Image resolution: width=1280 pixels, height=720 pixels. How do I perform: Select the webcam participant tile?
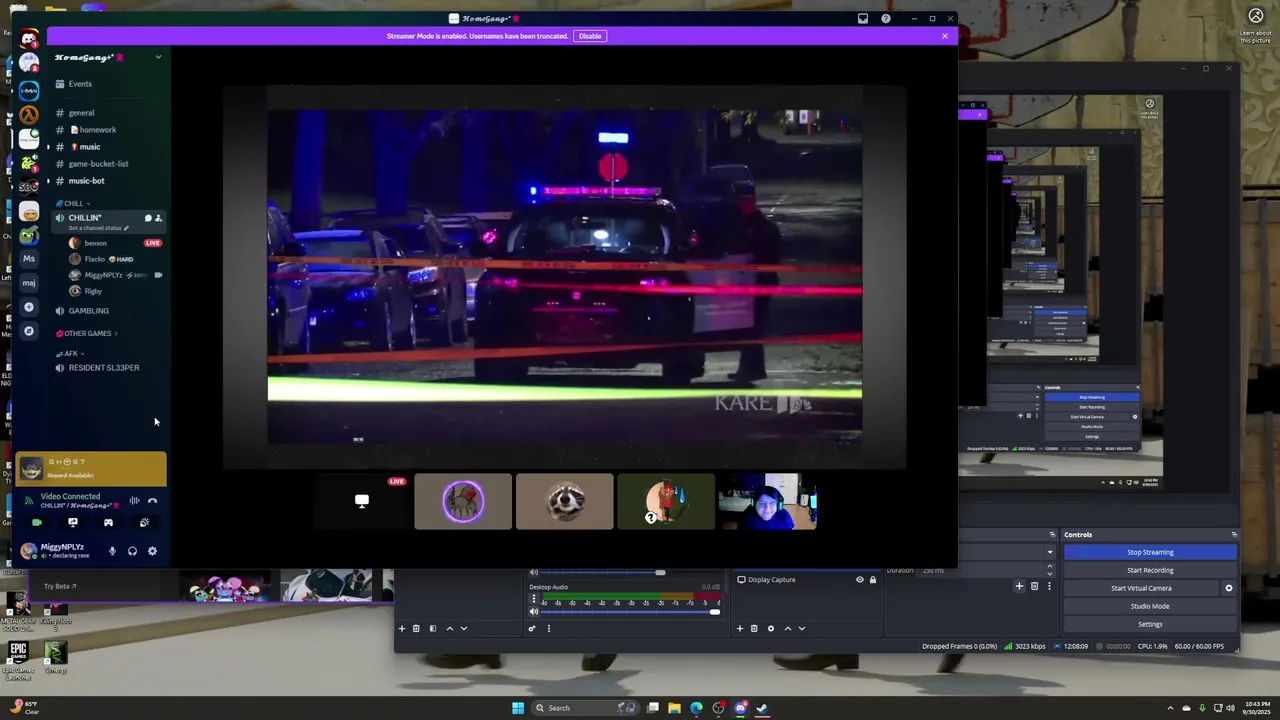pos(767,501)
